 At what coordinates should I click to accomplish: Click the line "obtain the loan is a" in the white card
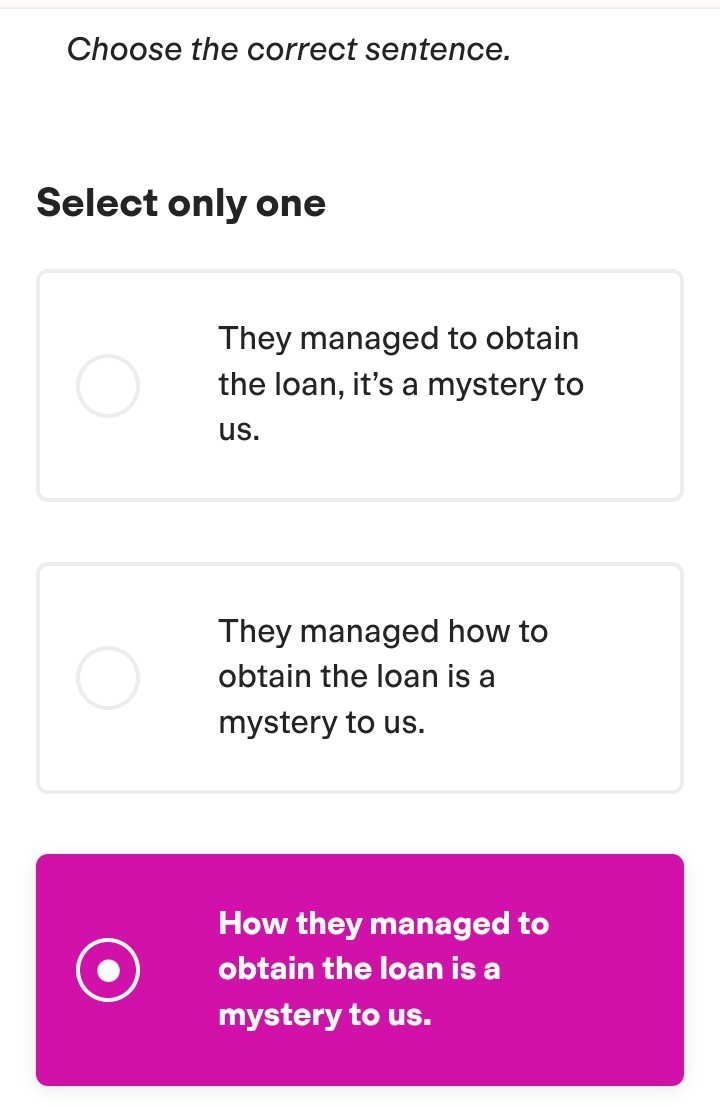pyautogui.click(x=356, y=677)
